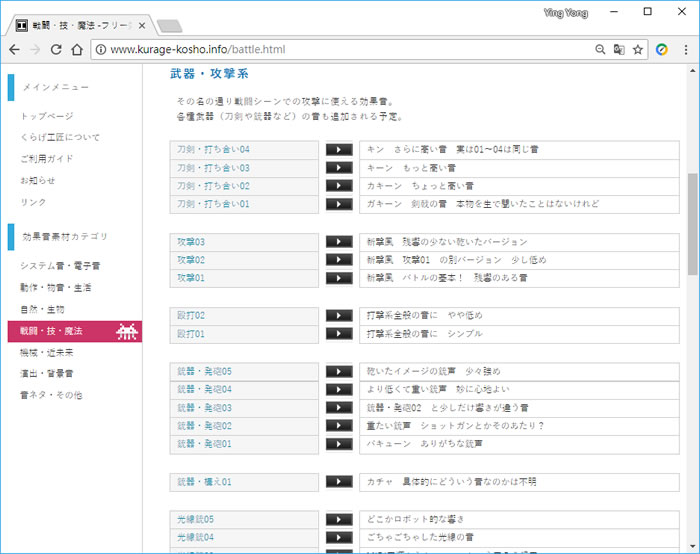Play the 銃器・発砲05 gunshot sound
The height and width of the screenshot is (554, 700).
[339, 372]
